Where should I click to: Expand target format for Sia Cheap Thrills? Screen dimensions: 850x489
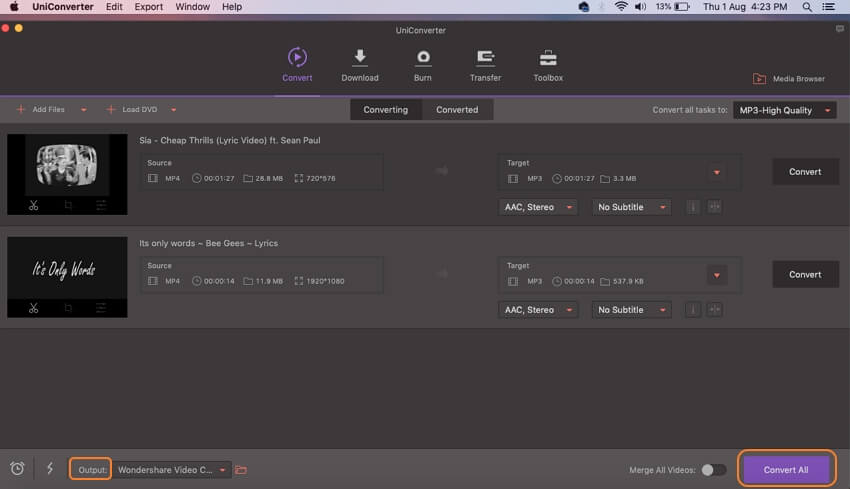[x=717, y=172]
